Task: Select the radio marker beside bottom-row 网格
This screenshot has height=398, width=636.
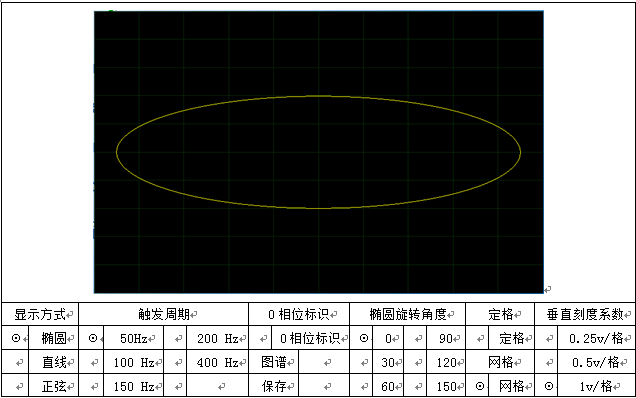Action: 479,386
